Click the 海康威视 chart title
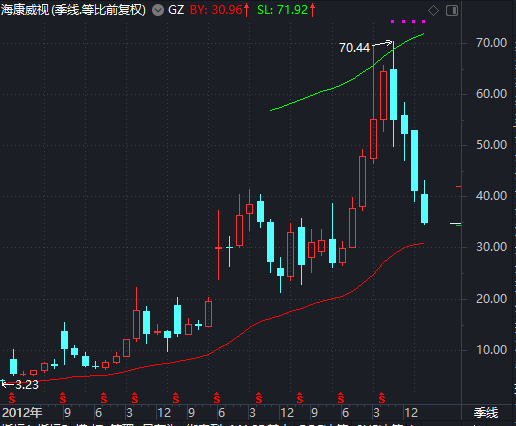The width and height of the screenshot is (516, 426). 73,10
